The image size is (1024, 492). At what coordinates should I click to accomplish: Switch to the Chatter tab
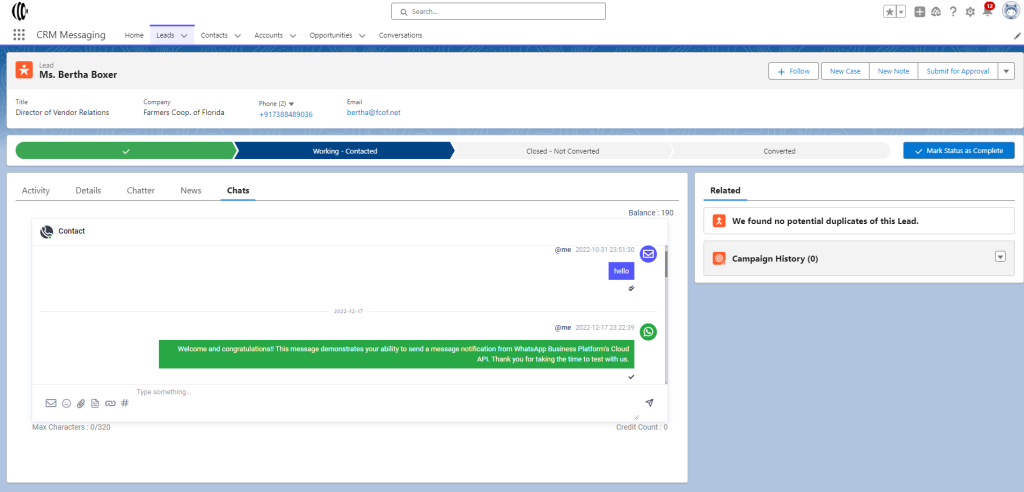coord(141,191)
